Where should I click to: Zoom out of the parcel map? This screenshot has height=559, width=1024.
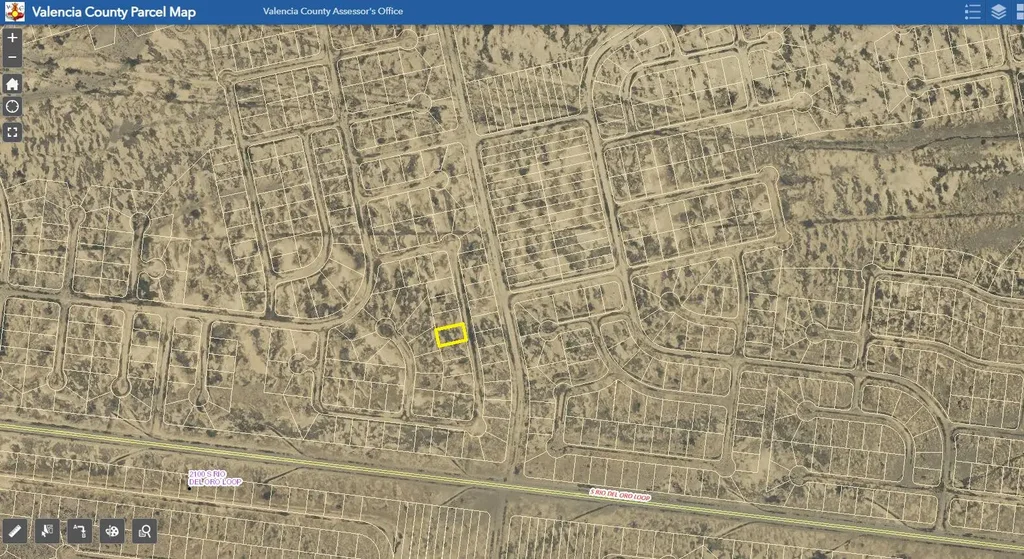click(12, 58)
